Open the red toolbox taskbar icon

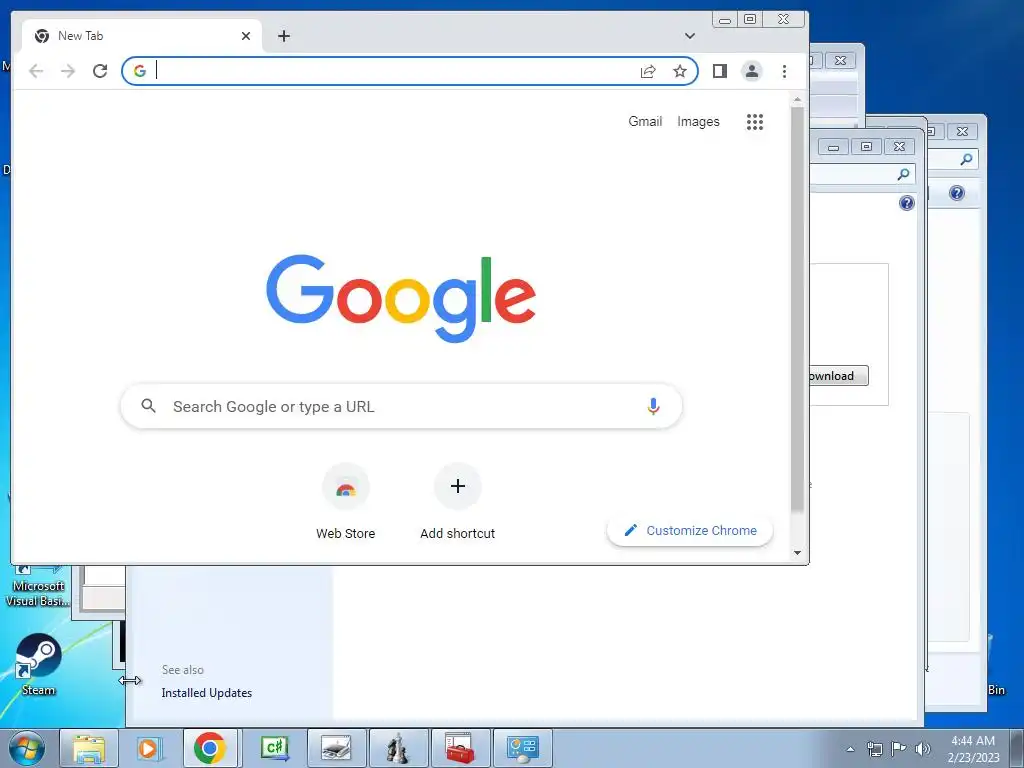(460, 748)
